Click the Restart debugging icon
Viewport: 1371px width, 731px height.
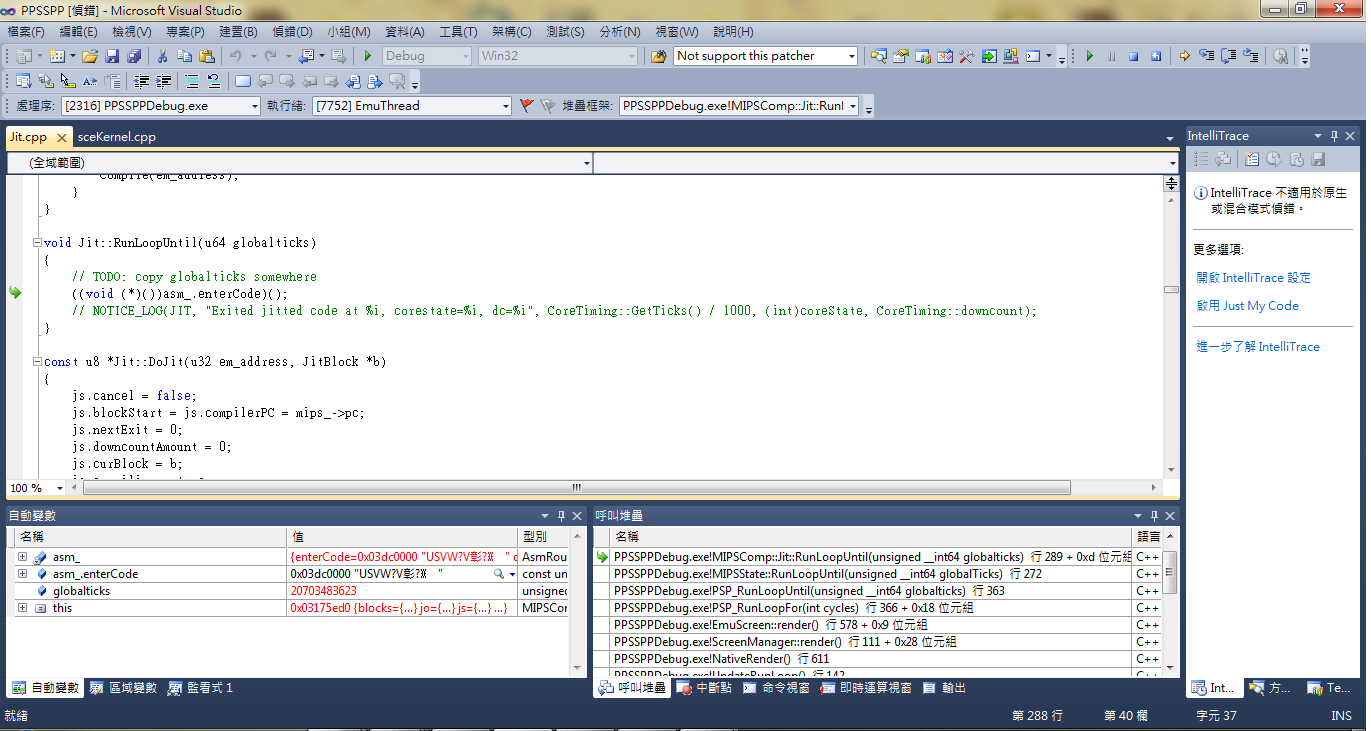pos(1156,57)
